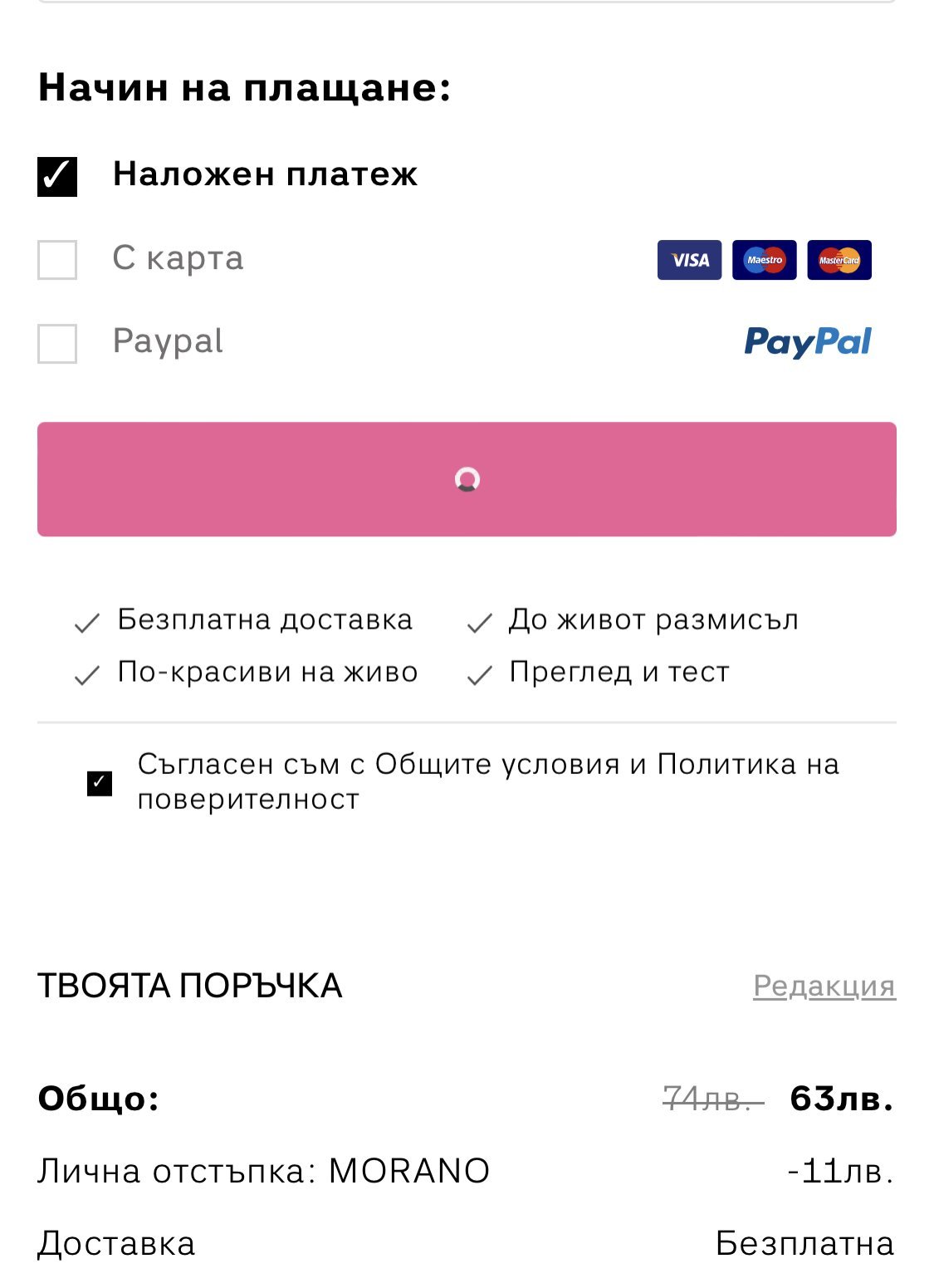Select the С карта payment checkbox
Screen dimensions: 934x1288
point(57,260)
